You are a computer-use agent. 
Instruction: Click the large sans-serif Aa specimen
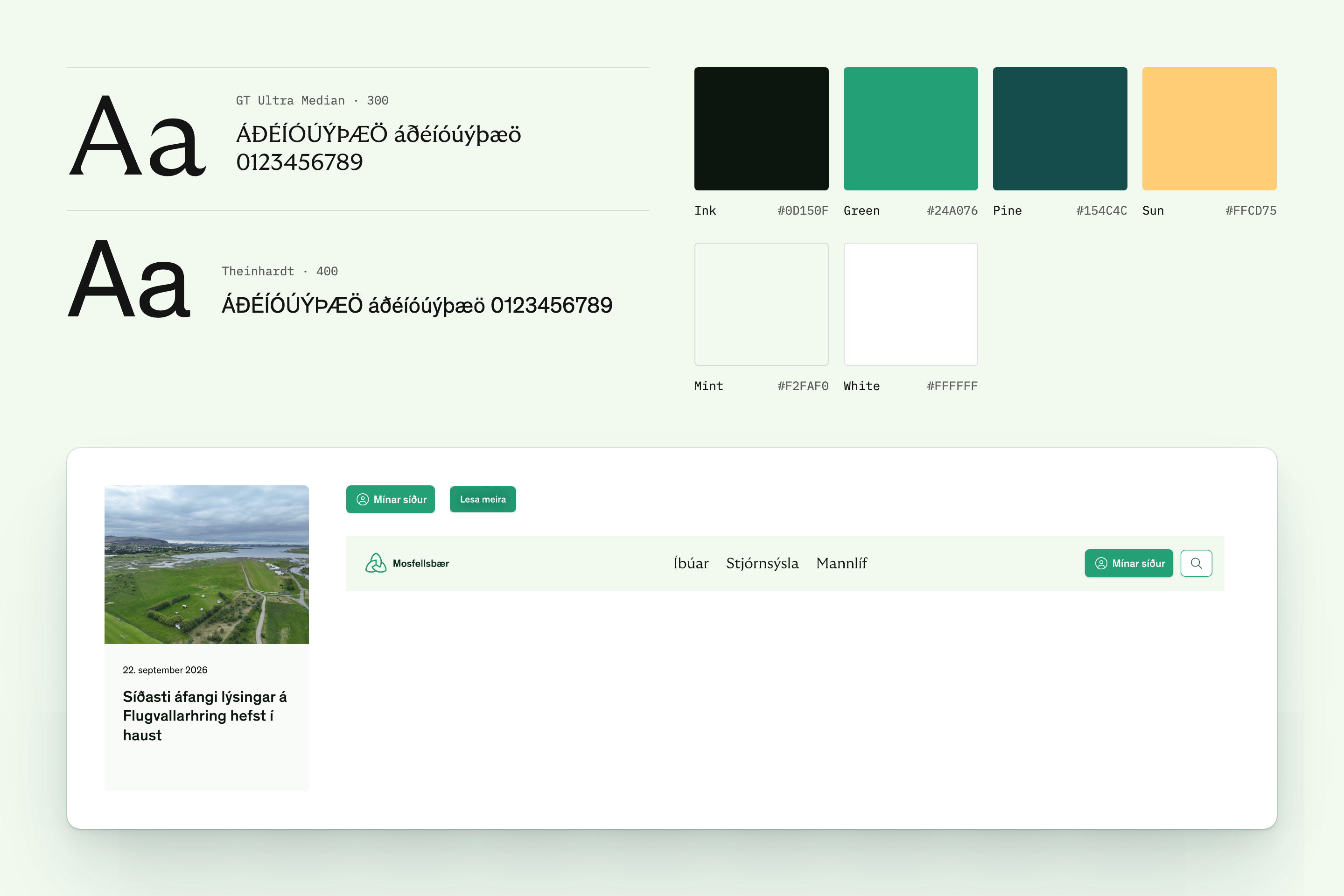pyautogui.click(x=129, y=280)
